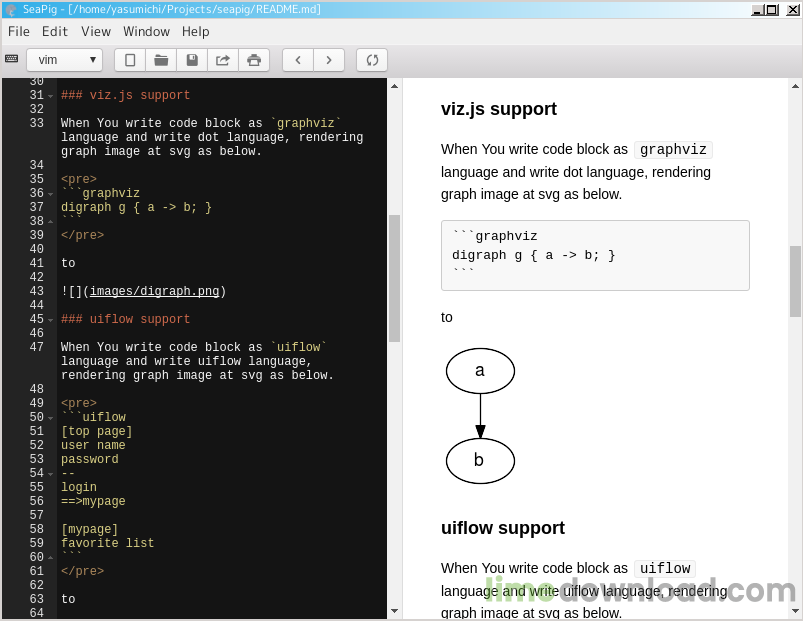
Task: Click the new file icon in toolbar
Action: point(130,60)
